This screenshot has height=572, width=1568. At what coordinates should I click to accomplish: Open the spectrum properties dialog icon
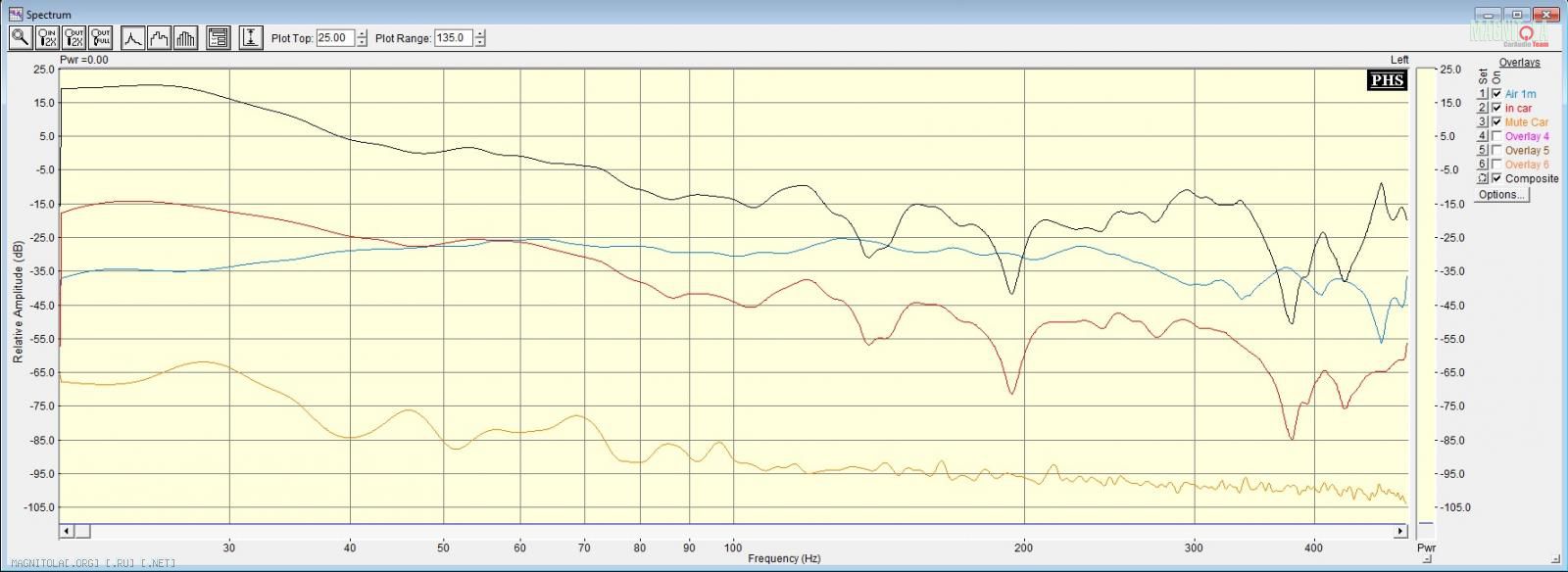point(219,37)
